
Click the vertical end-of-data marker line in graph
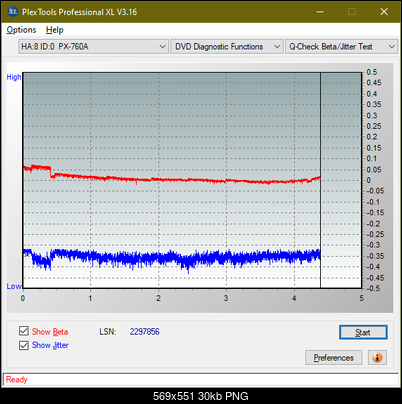tap(320, 180)
